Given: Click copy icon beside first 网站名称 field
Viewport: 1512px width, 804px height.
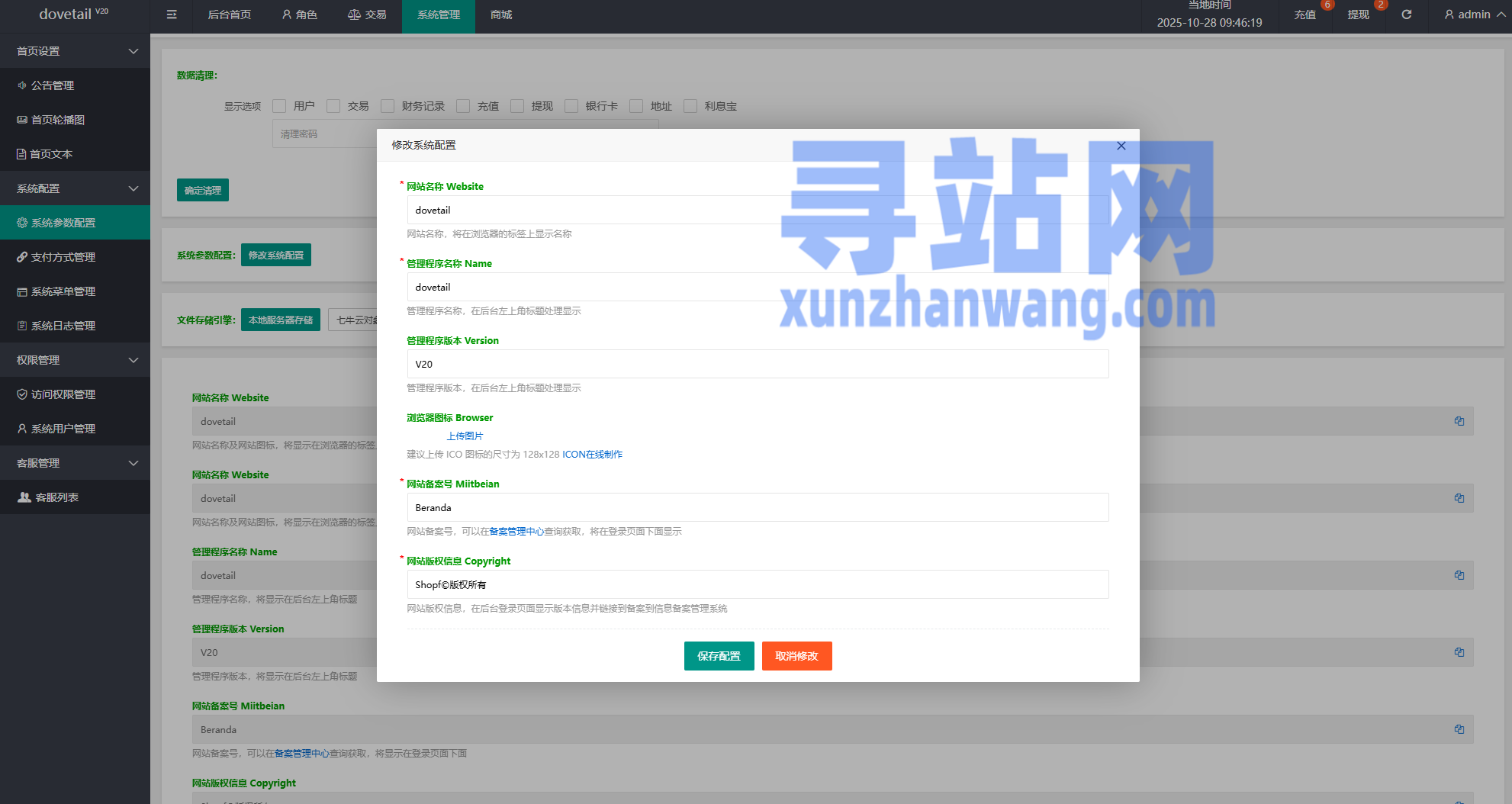Looking at the screenshot, I should [1459, 421].
